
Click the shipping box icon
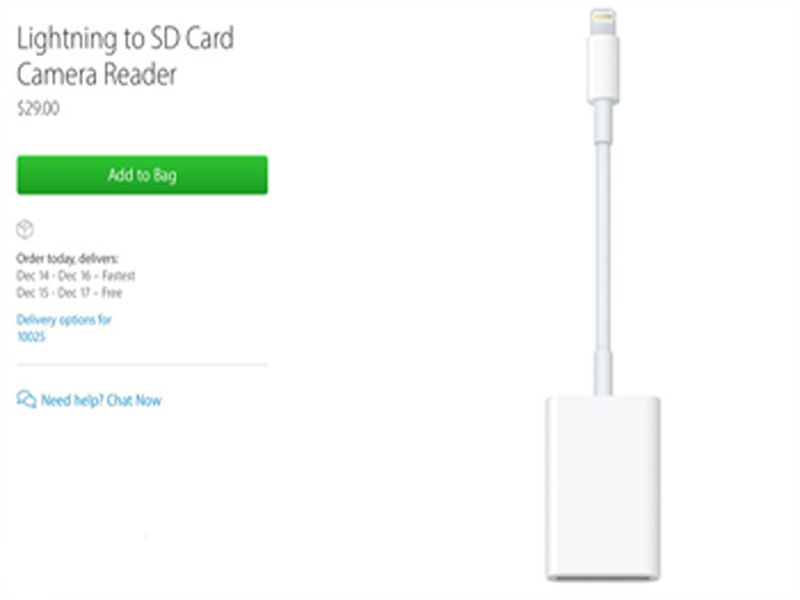click(x=25, y=229)
